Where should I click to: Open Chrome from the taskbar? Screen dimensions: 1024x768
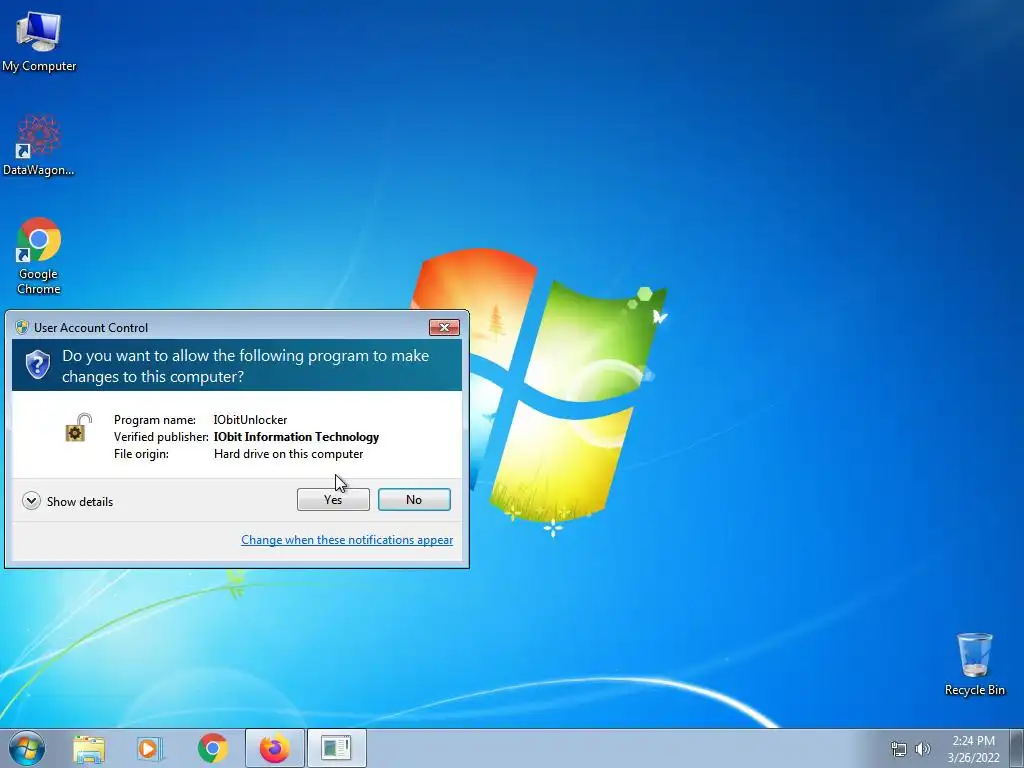pos(212,748)
